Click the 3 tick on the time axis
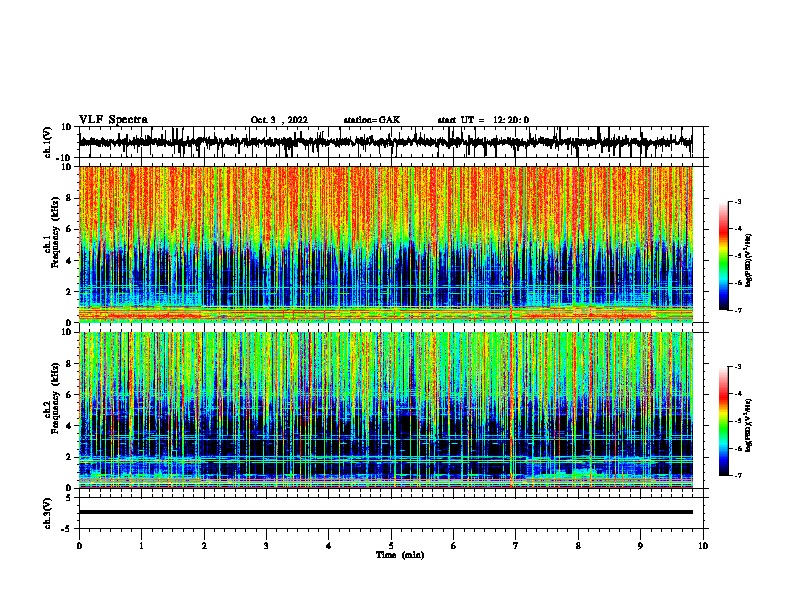Screen dimensions: 792x612 [x=266, y=546]
